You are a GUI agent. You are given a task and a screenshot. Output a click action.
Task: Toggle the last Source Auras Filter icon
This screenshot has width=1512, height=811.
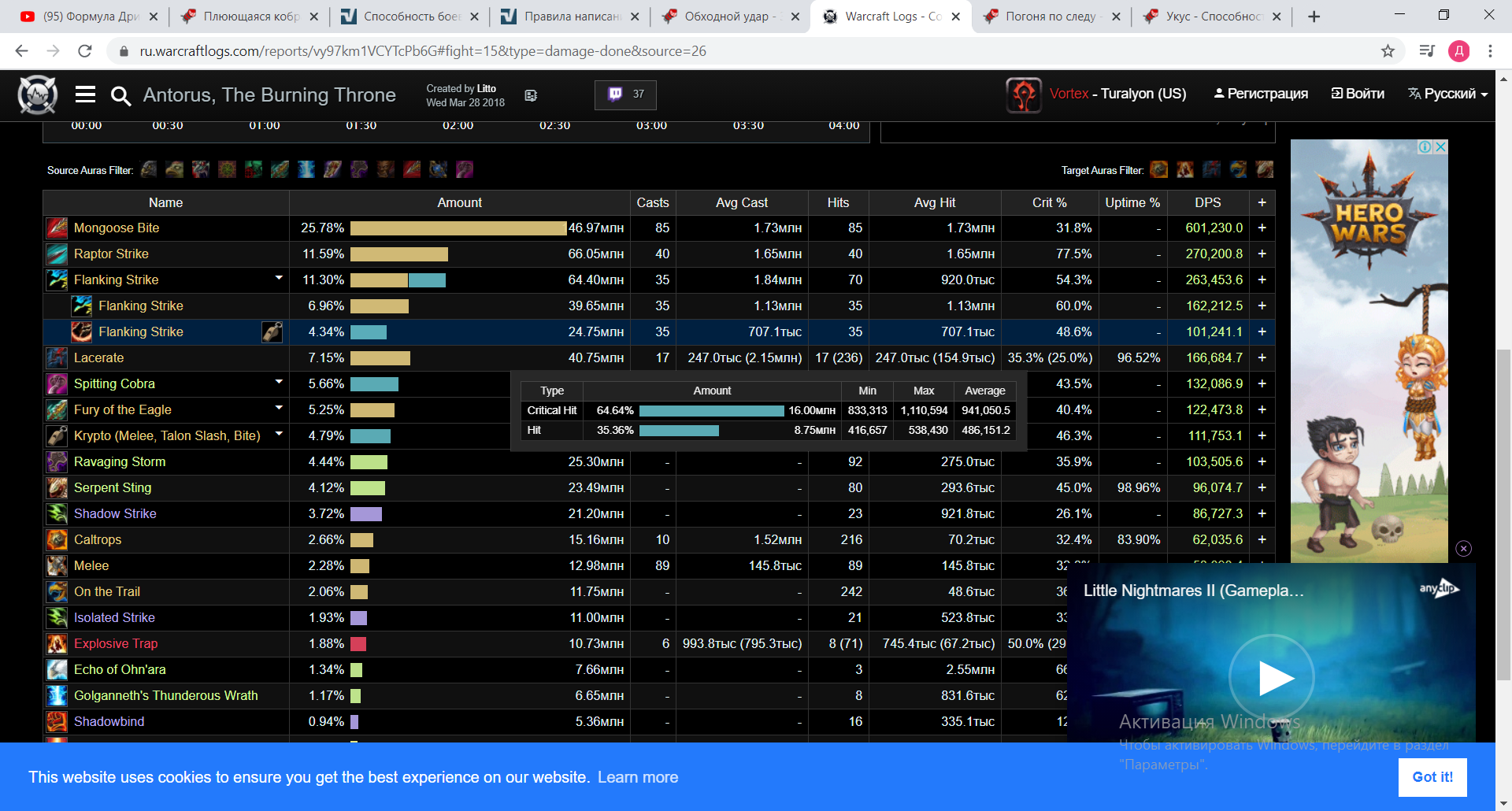tap(465, 169)
